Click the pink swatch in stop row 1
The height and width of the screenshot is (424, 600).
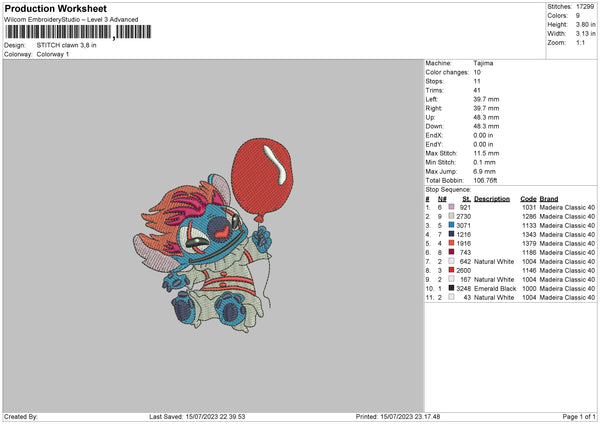click(x=451, y=207)
